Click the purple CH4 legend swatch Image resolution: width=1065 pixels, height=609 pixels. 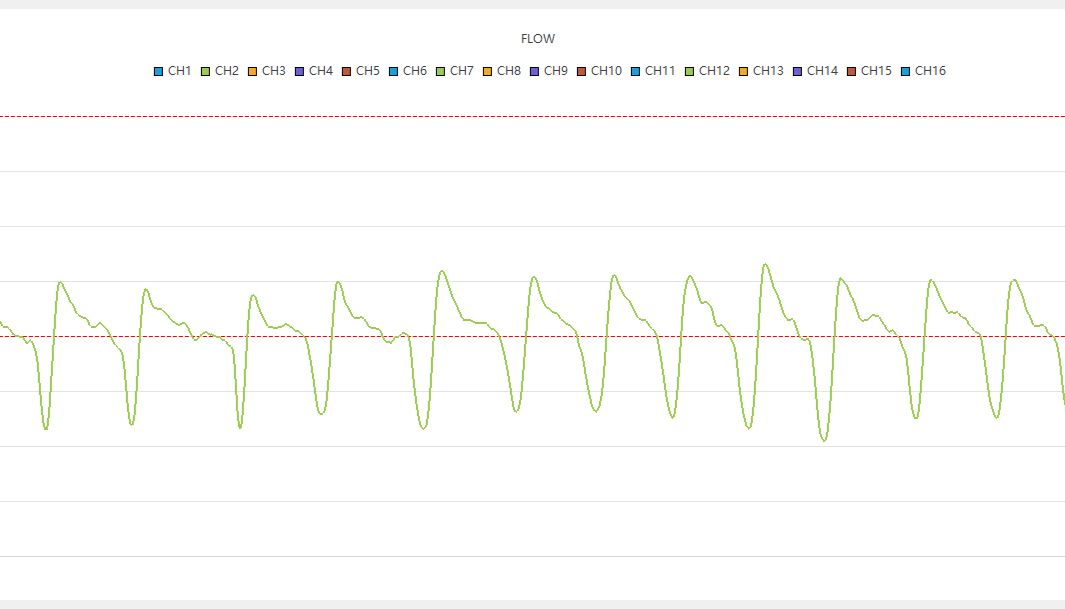click(x=300, y=71)
